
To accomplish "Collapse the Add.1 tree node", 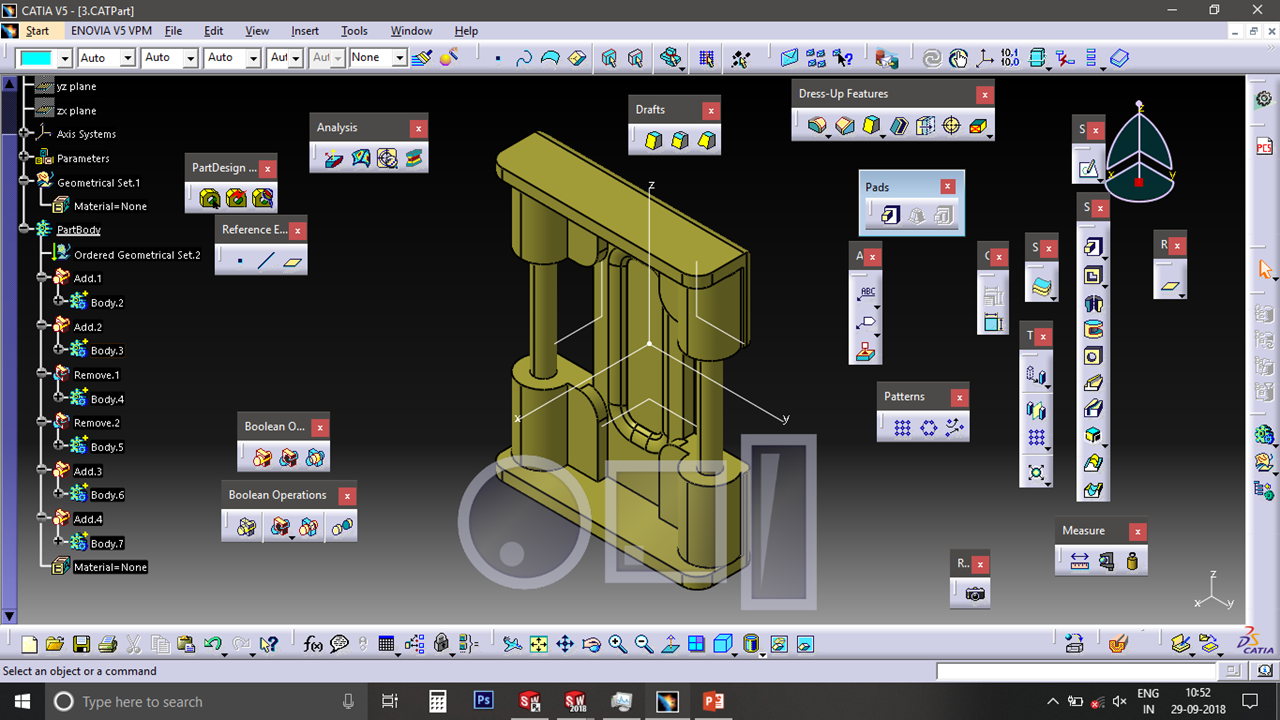I will pyautogui.click(x=42, y=277).
